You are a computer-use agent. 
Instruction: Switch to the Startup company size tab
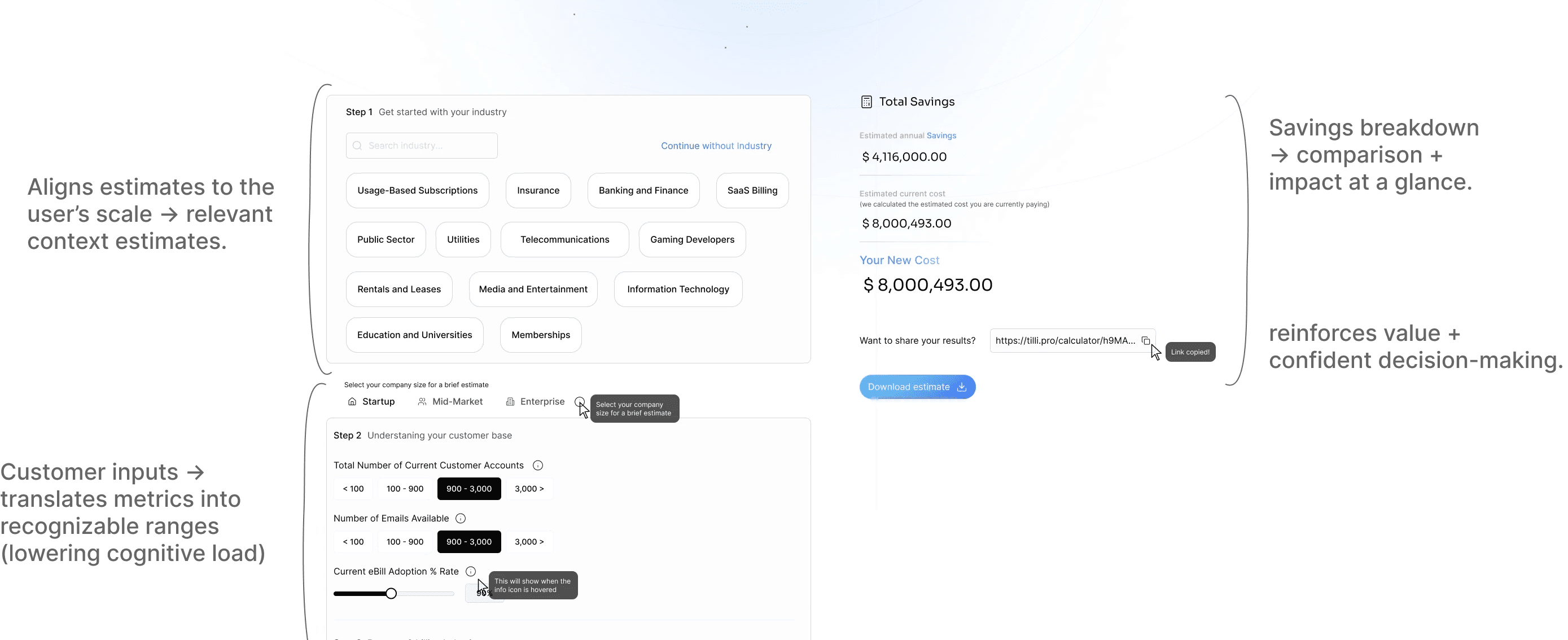pyautogui.click(x=371, y=401)
